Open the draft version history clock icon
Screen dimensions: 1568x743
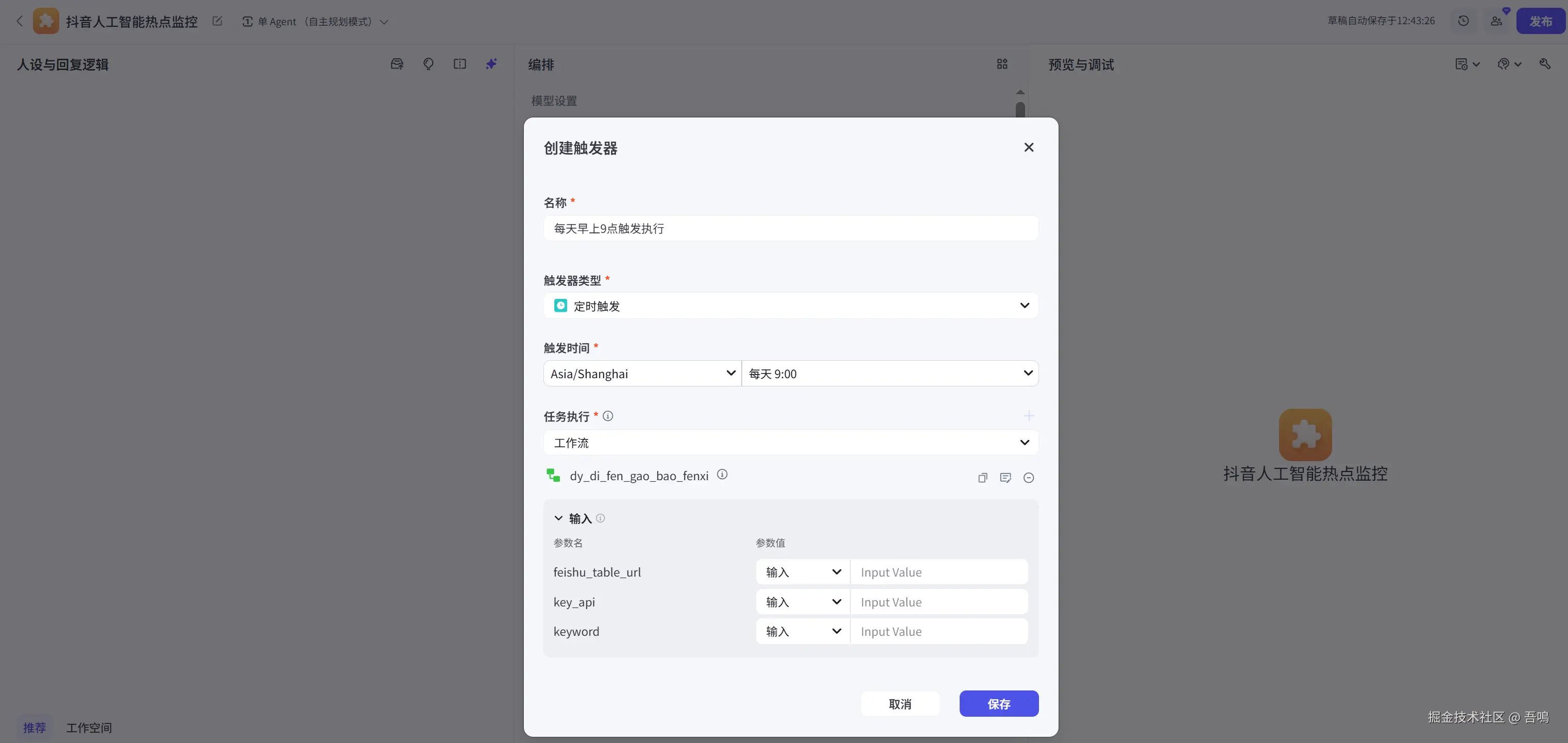click(x=1463, y=21)
